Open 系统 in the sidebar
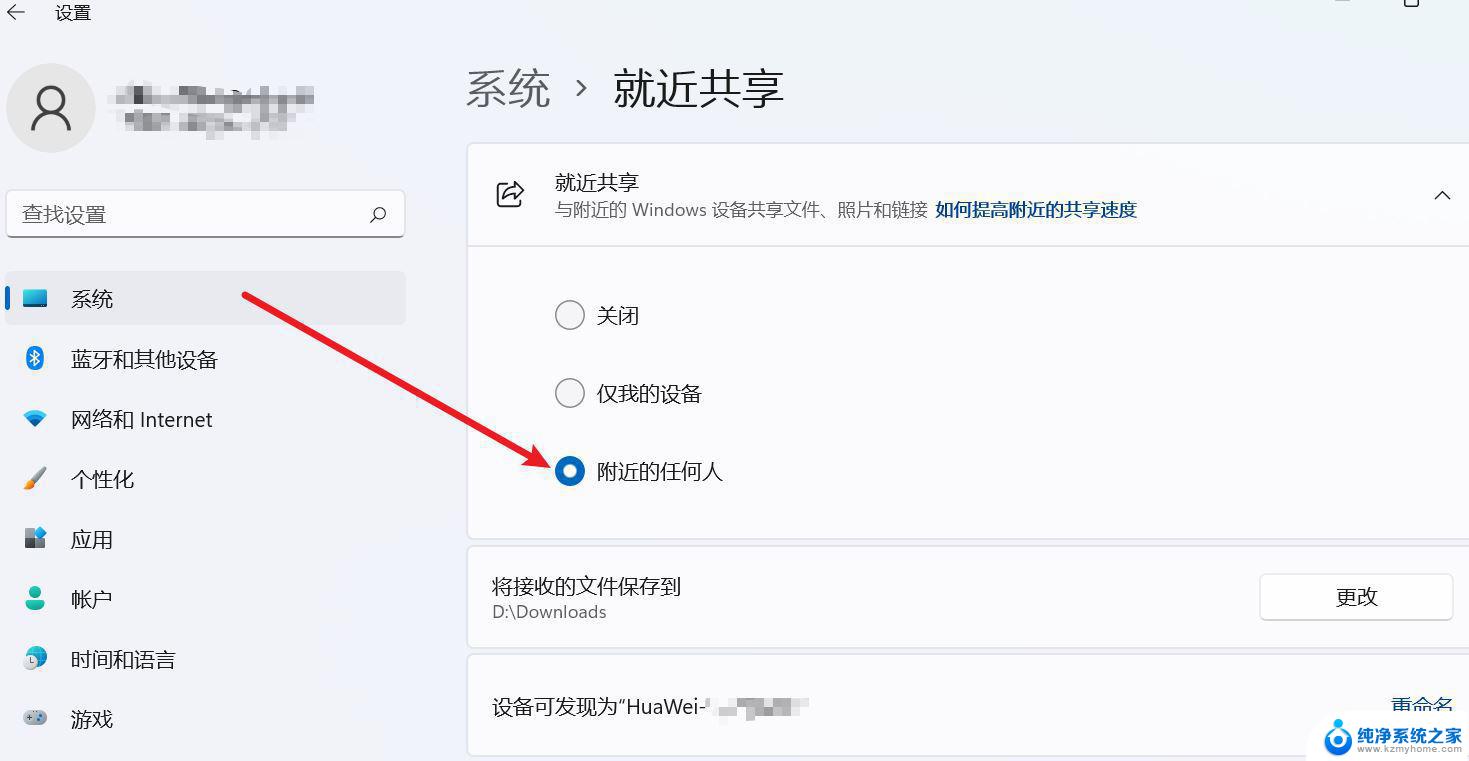 tap(205, 298)
